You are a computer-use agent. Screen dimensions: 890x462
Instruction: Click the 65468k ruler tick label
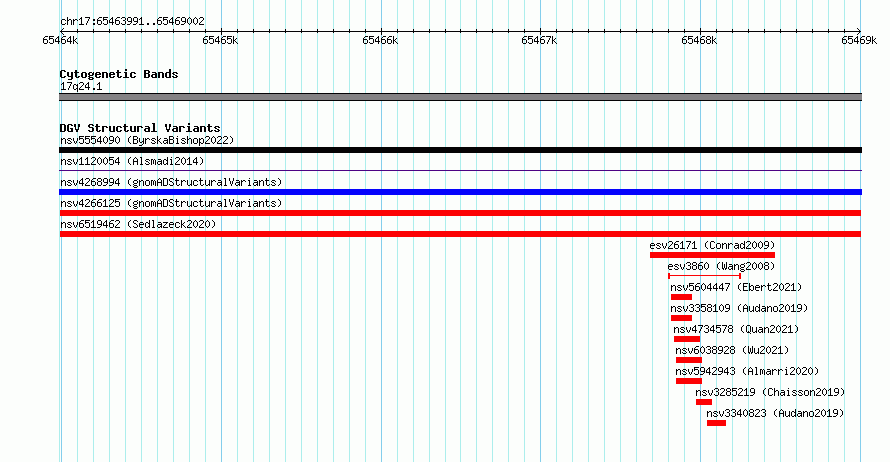point(699,40)
